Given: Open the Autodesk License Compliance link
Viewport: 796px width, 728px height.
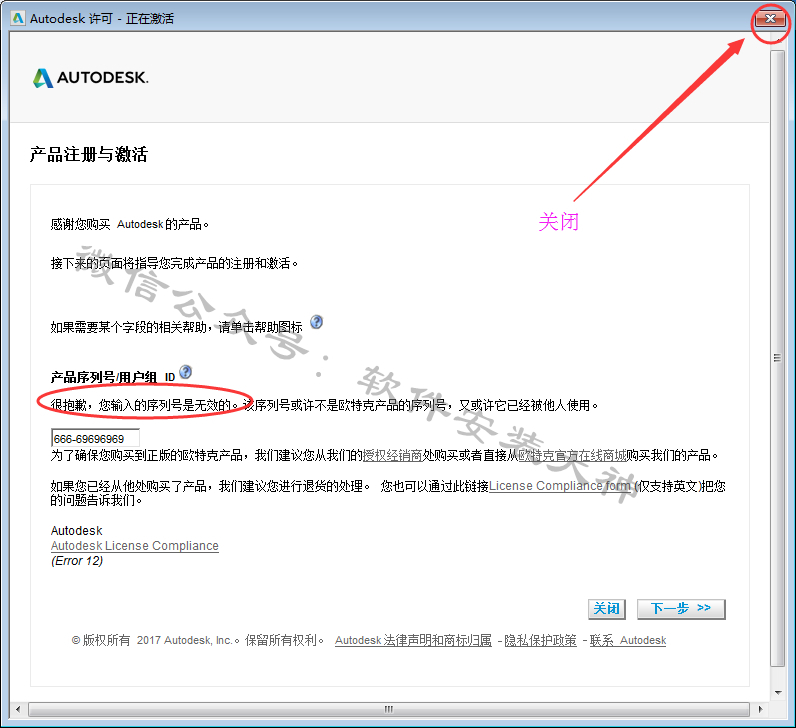Looking at the screenshot, I should [135, 546].
